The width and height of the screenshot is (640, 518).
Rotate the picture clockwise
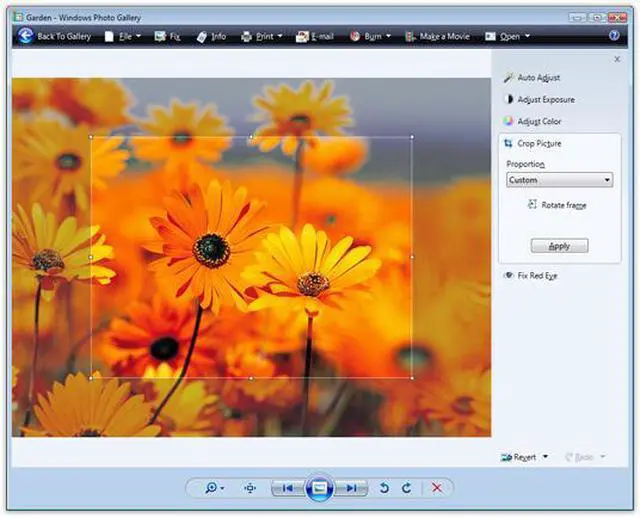click(x=406, y=488)
